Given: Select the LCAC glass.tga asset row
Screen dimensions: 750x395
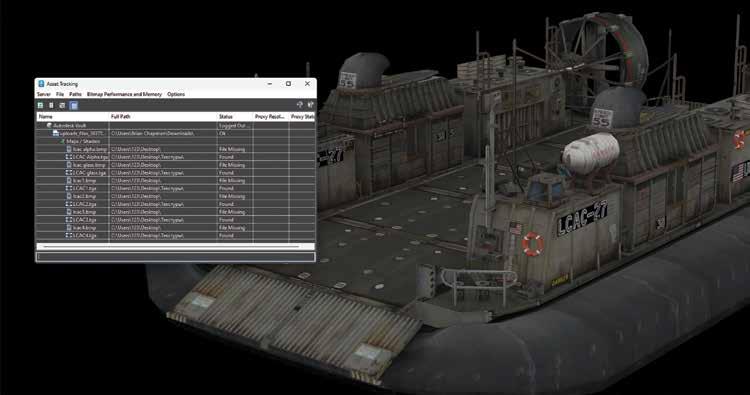Looking at the screenshot, I should (176, 173).
